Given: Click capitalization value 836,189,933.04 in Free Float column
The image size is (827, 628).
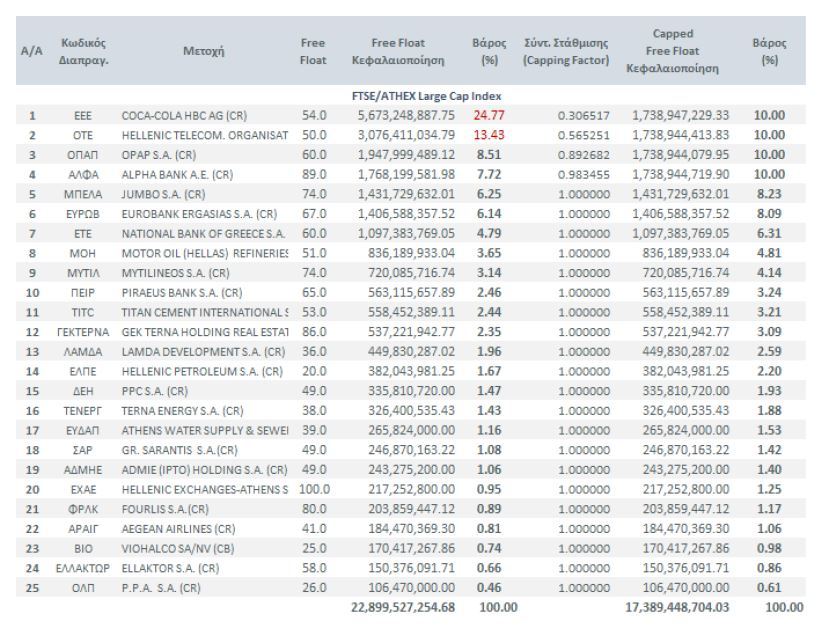Looking at the screenshot, I should 411,254.
